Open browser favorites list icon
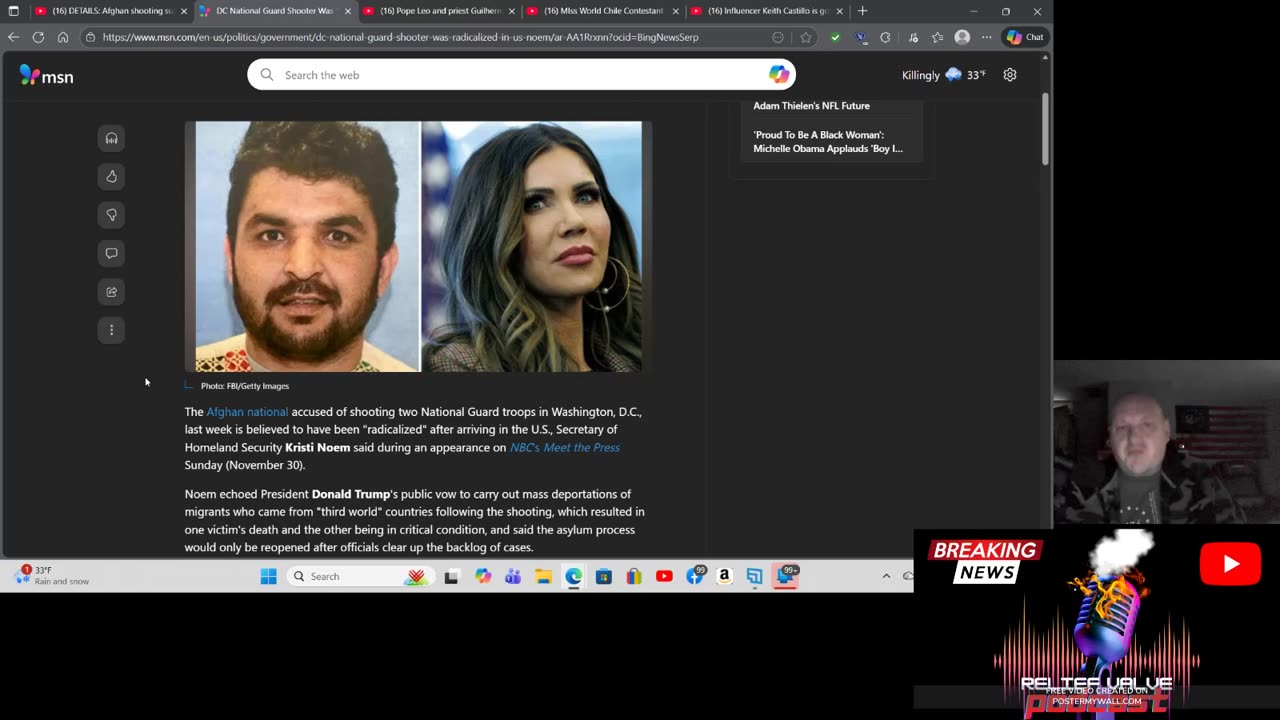The width and height of the screenshot is (1280, 720). coord(937,37)
